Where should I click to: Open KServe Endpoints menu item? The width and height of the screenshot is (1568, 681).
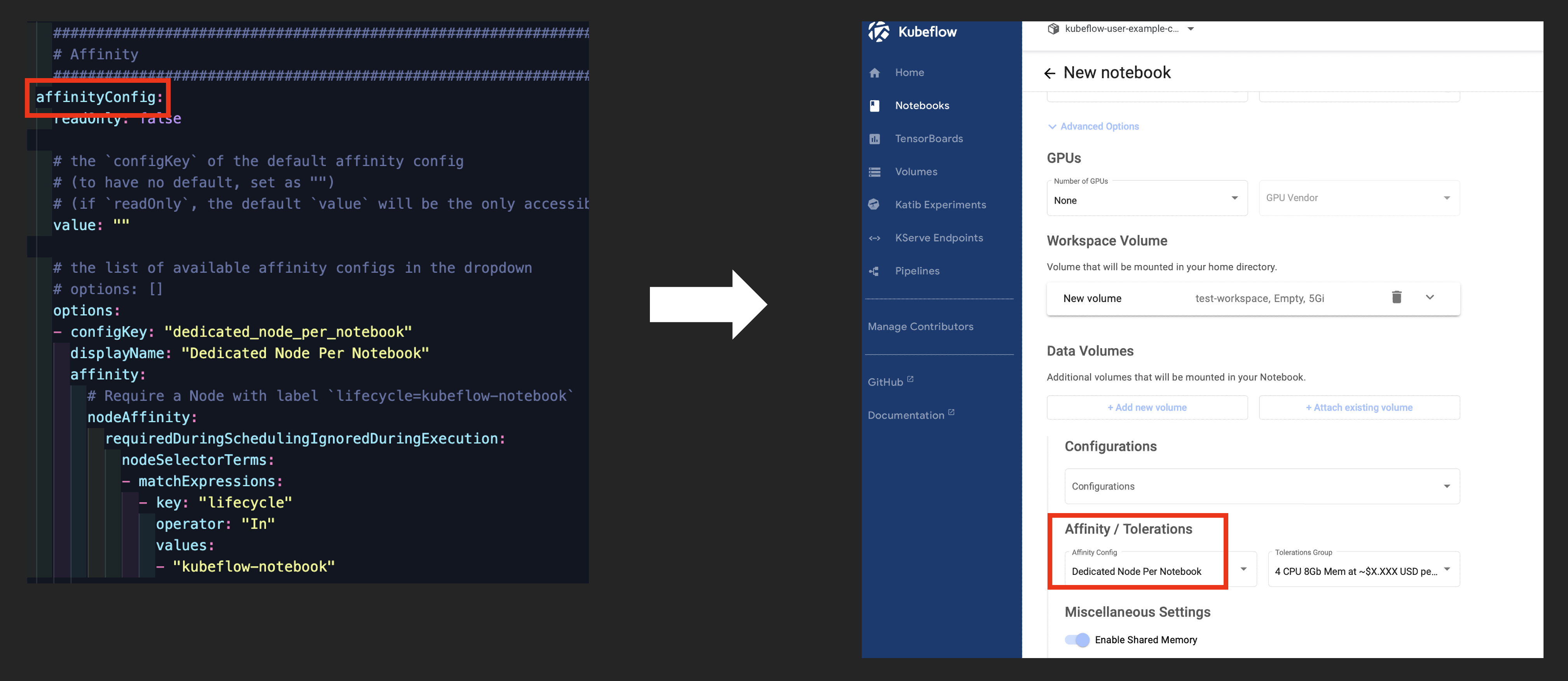click(939, 238)
